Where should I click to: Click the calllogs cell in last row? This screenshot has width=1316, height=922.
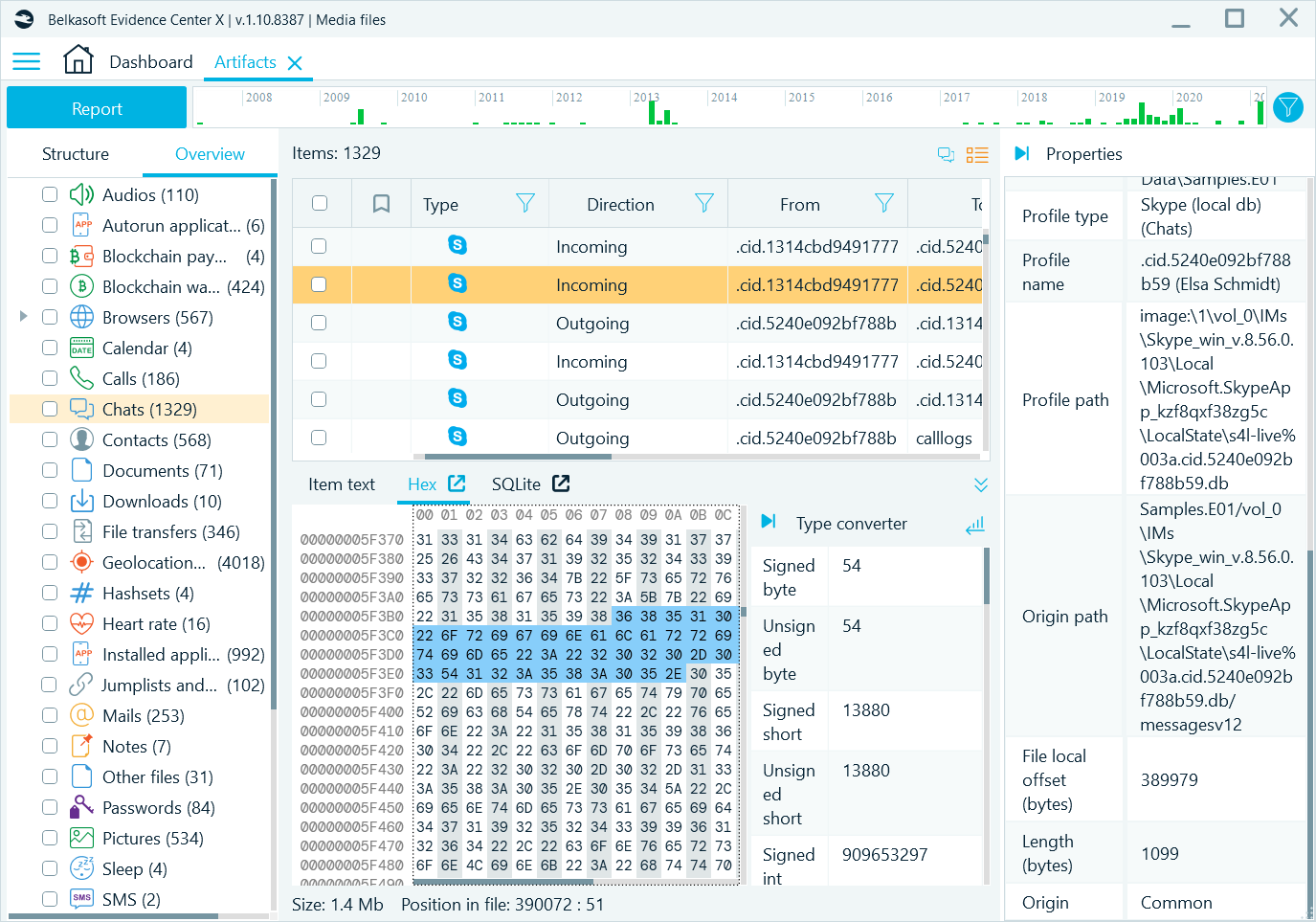click(x=944, y=439)
